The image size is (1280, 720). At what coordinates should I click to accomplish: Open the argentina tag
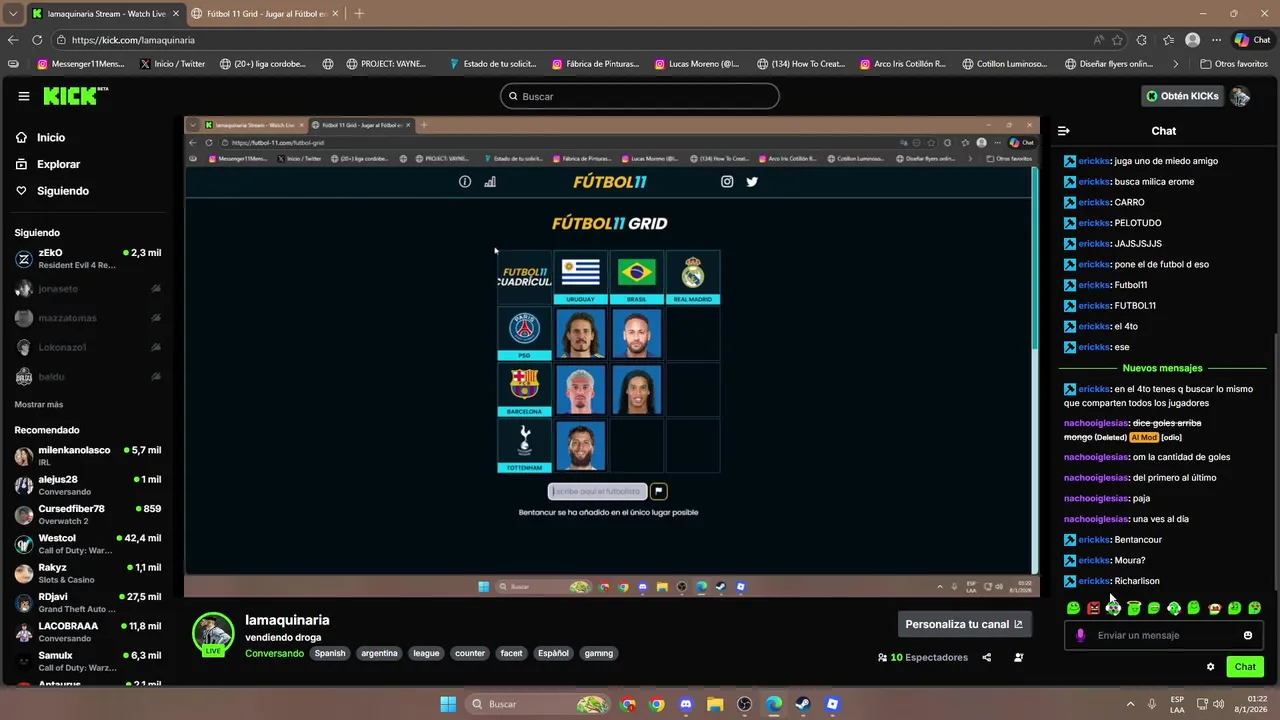[379, 653]
